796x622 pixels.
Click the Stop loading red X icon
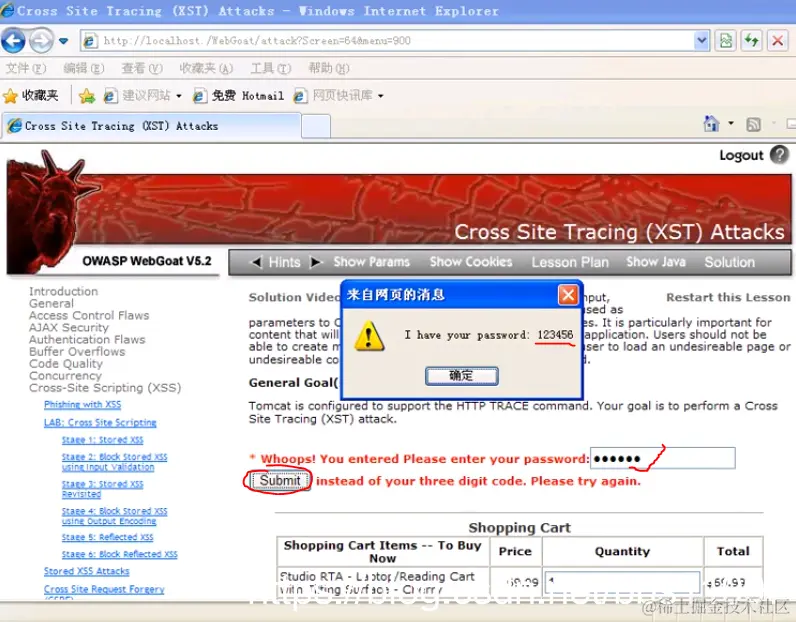[777, 41]
